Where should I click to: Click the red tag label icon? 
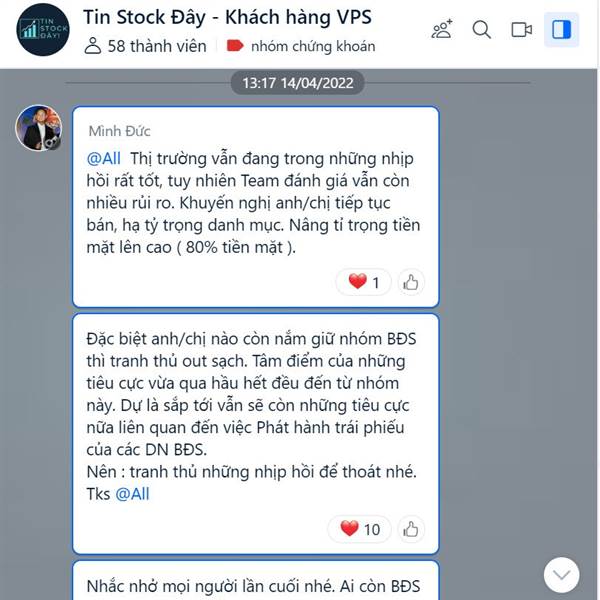pos(235,46)
